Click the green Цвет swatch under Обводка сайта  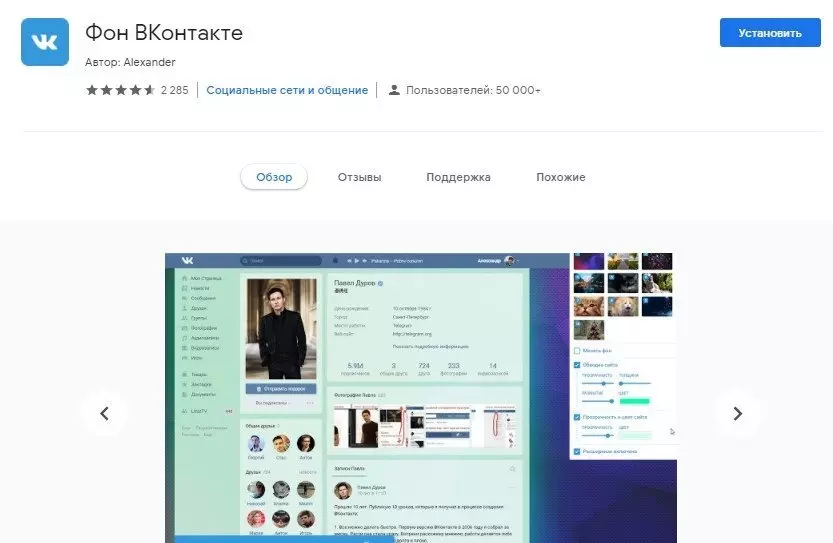coord(634,401)
